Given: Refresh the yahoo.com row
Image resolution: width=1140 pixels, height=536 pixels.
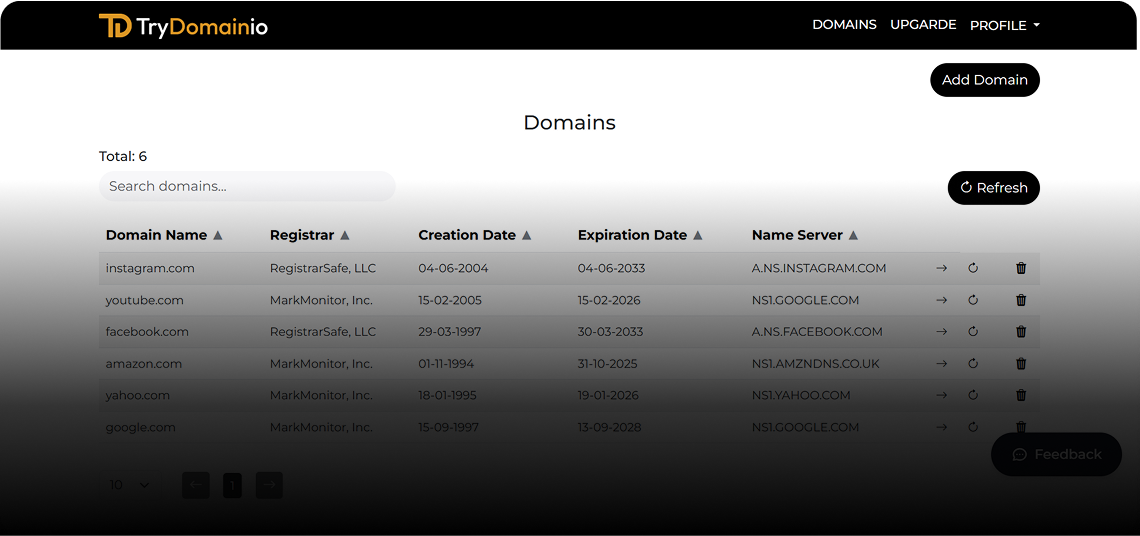Looking at the screenshot, I should coord(973,396).
